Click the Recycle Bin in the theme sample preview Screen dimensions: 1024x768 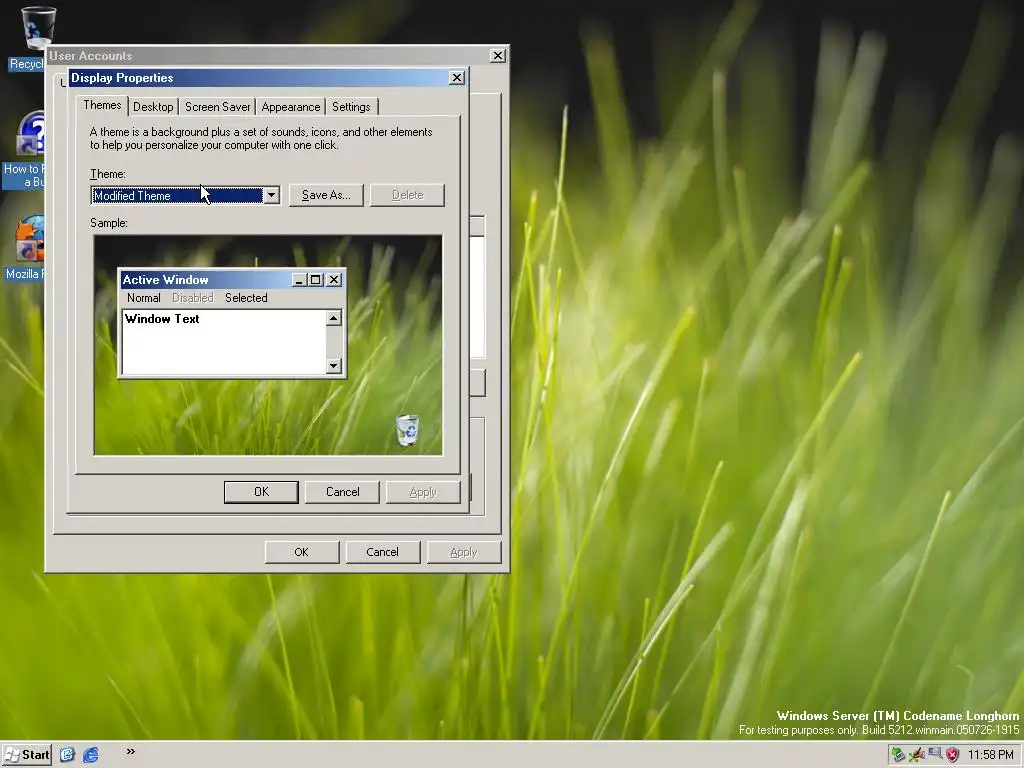(x=408, y=430)
